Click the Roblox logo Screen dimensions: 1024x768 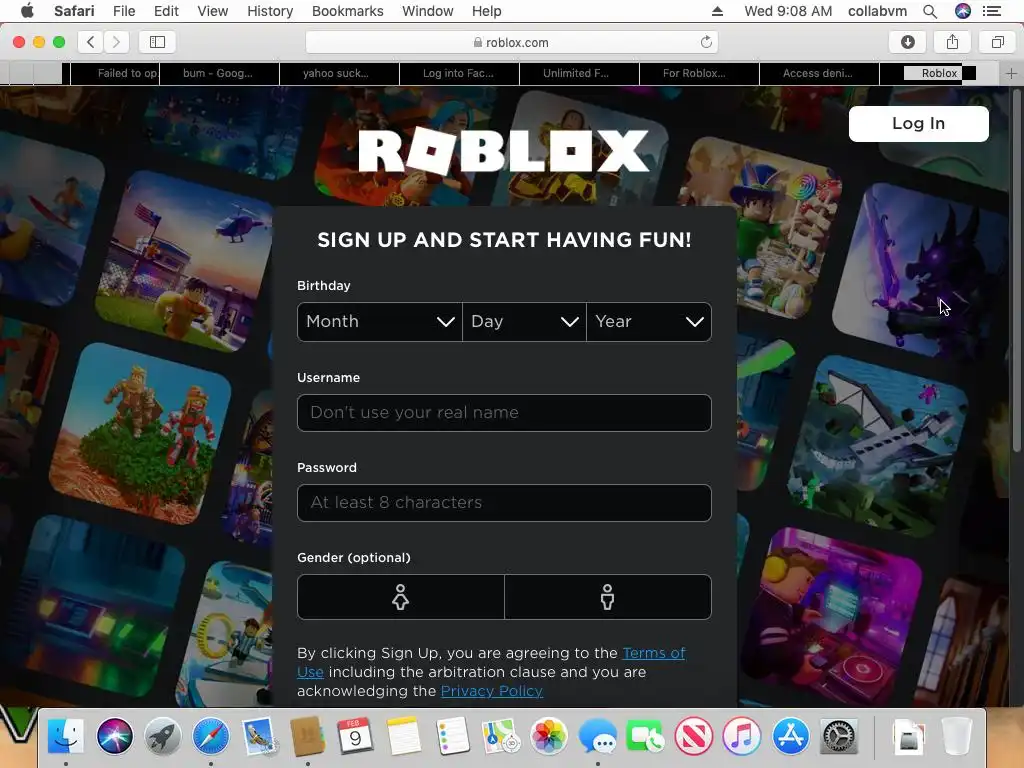point(504,151)
